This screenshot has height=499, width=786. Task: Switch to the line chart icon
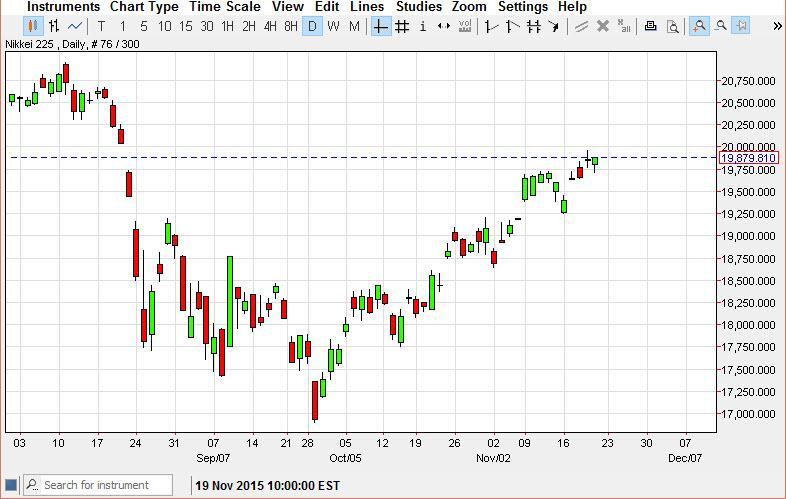tap(75, 26)
